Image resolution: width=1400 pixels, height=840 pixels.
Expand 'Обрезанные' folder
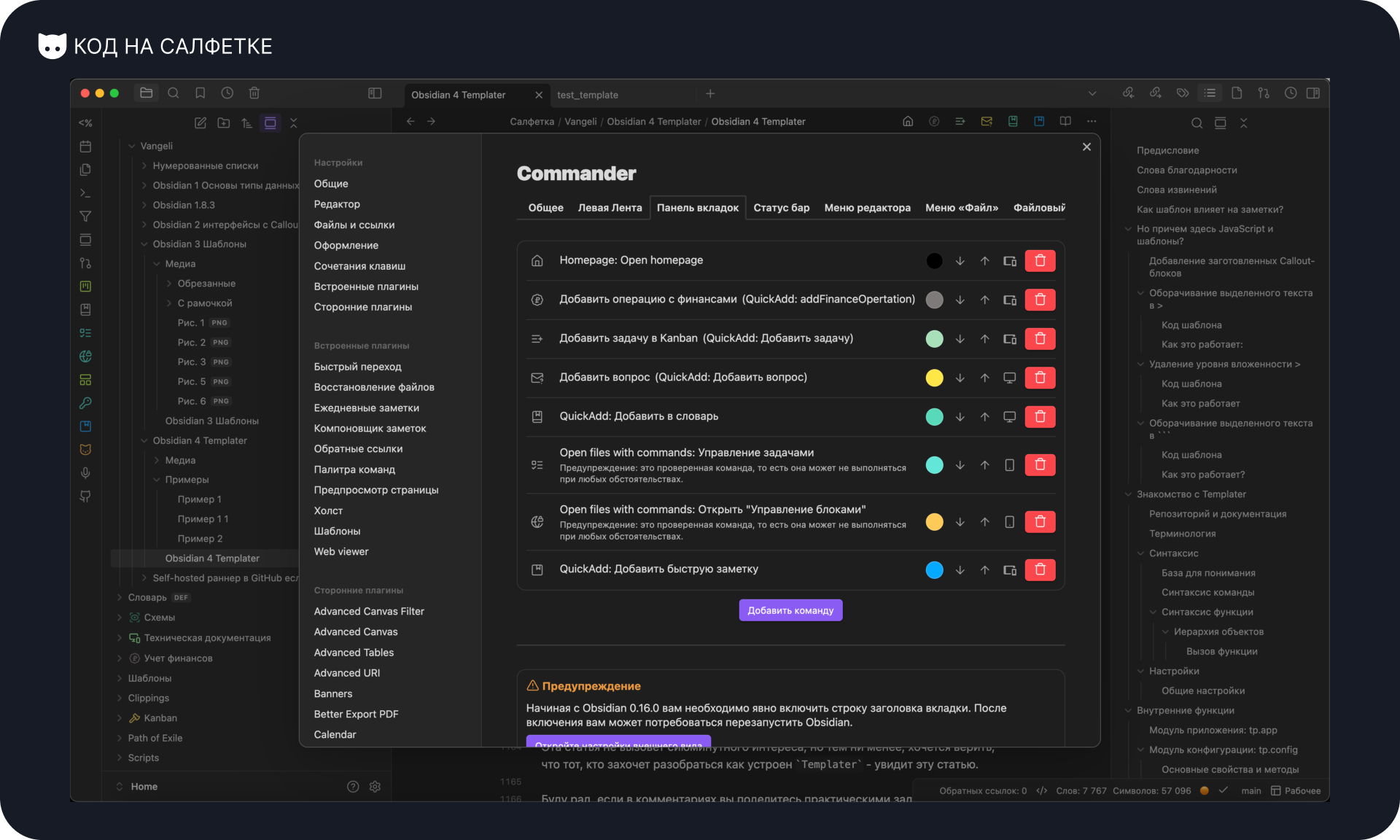(x=169, y=283)
